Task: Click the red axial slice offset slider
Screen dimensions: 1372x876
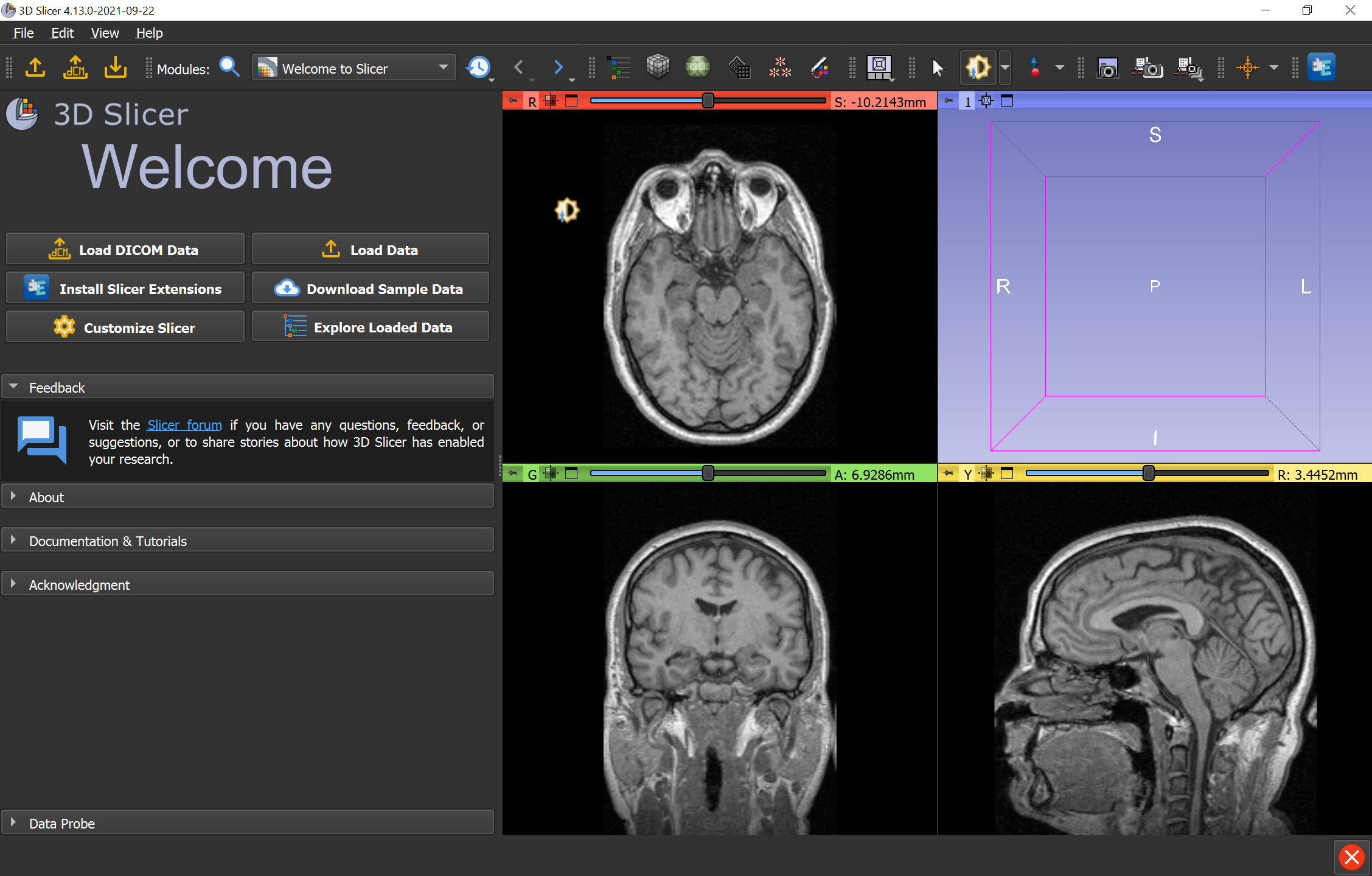Action: (x=708, y=101)
